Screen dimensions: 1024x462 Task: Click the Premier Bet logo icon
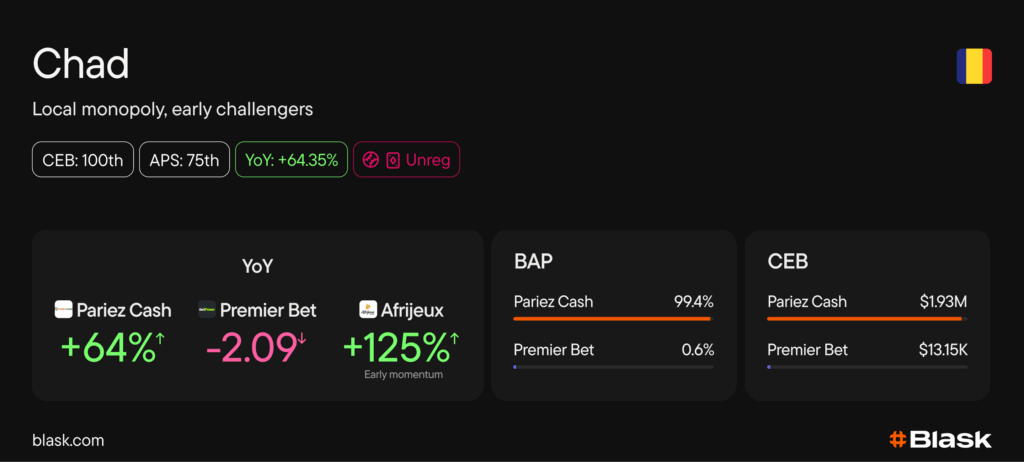point(207,310)
